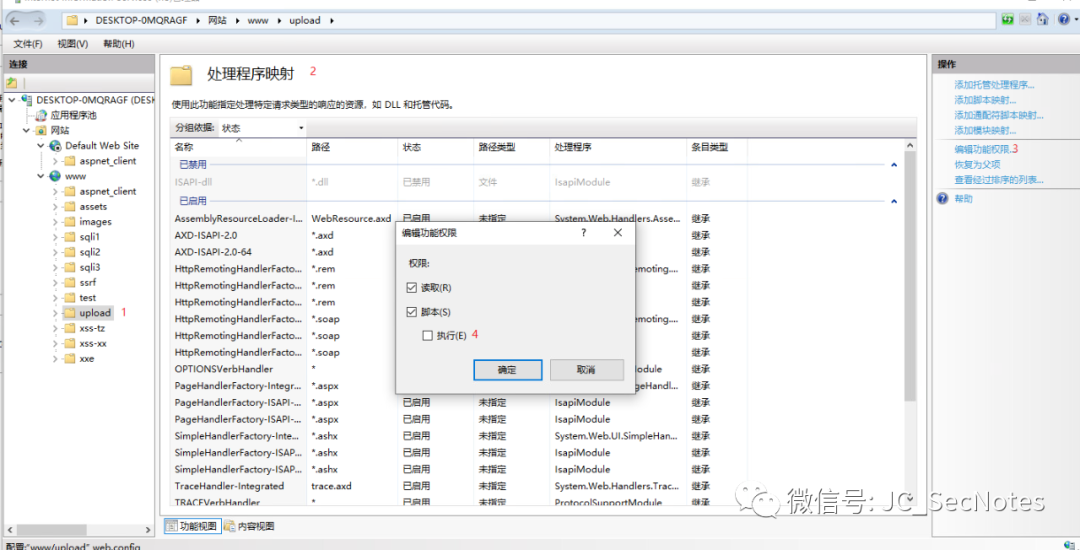
Task: Click www in the address breadcrumb
Action: (x=258, y=21)
